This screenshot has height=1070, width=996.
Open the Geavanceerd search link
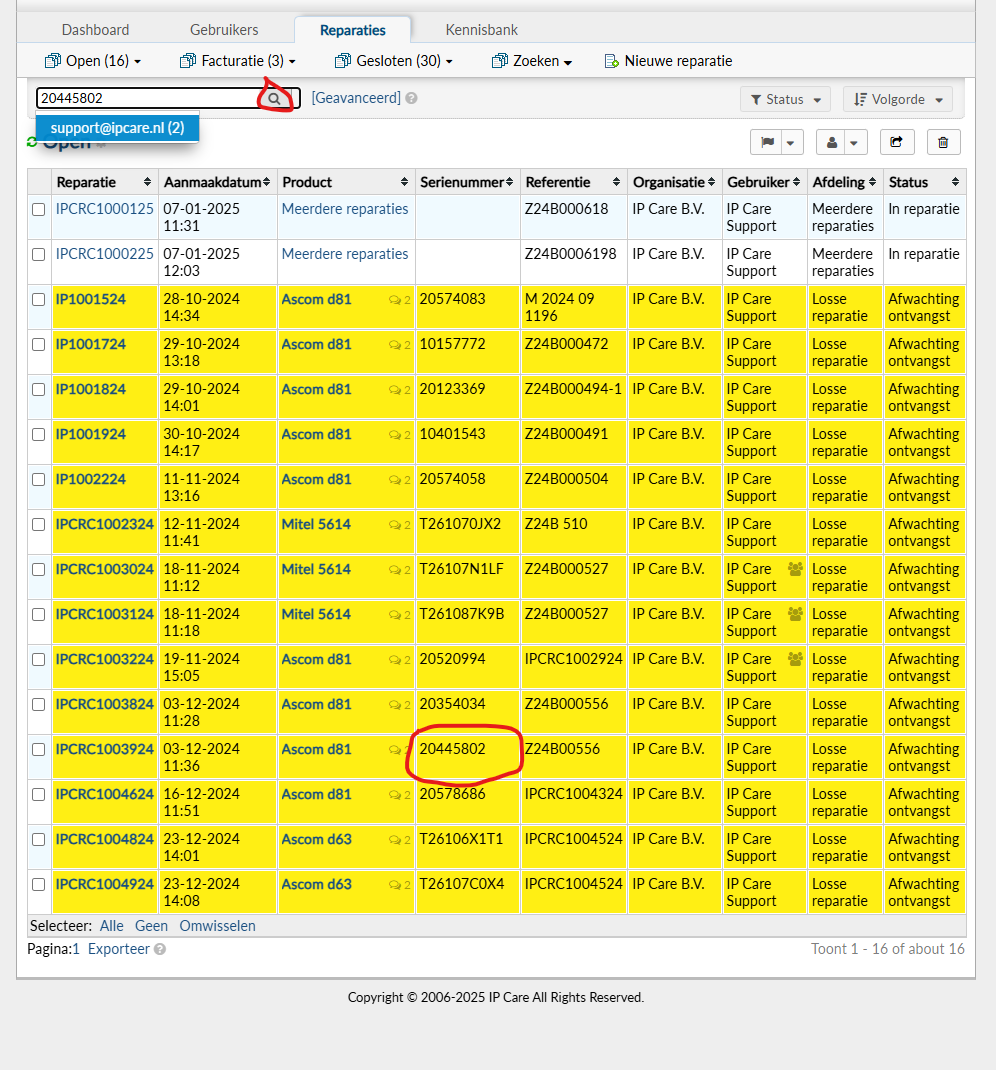pos(356,98)
